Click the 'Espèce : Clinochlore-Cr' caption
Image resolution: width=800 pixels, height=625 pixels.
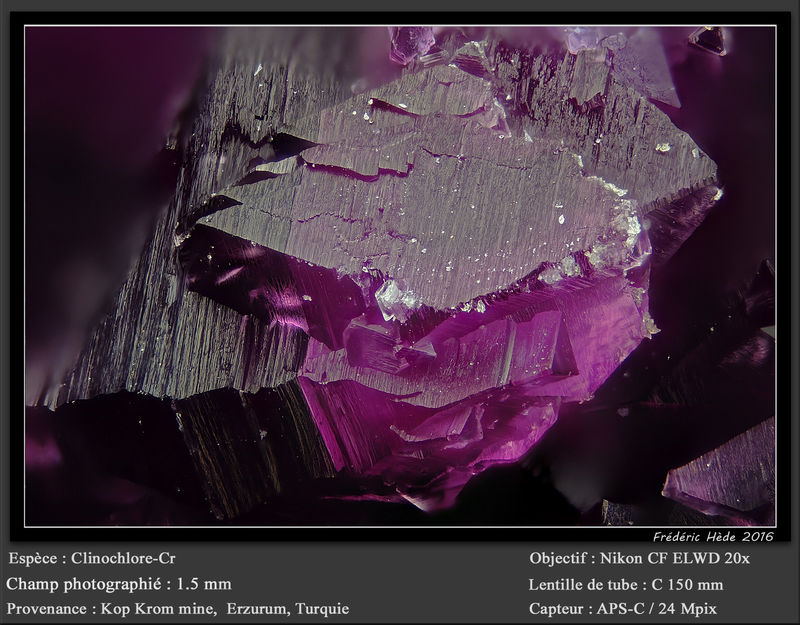92,558
